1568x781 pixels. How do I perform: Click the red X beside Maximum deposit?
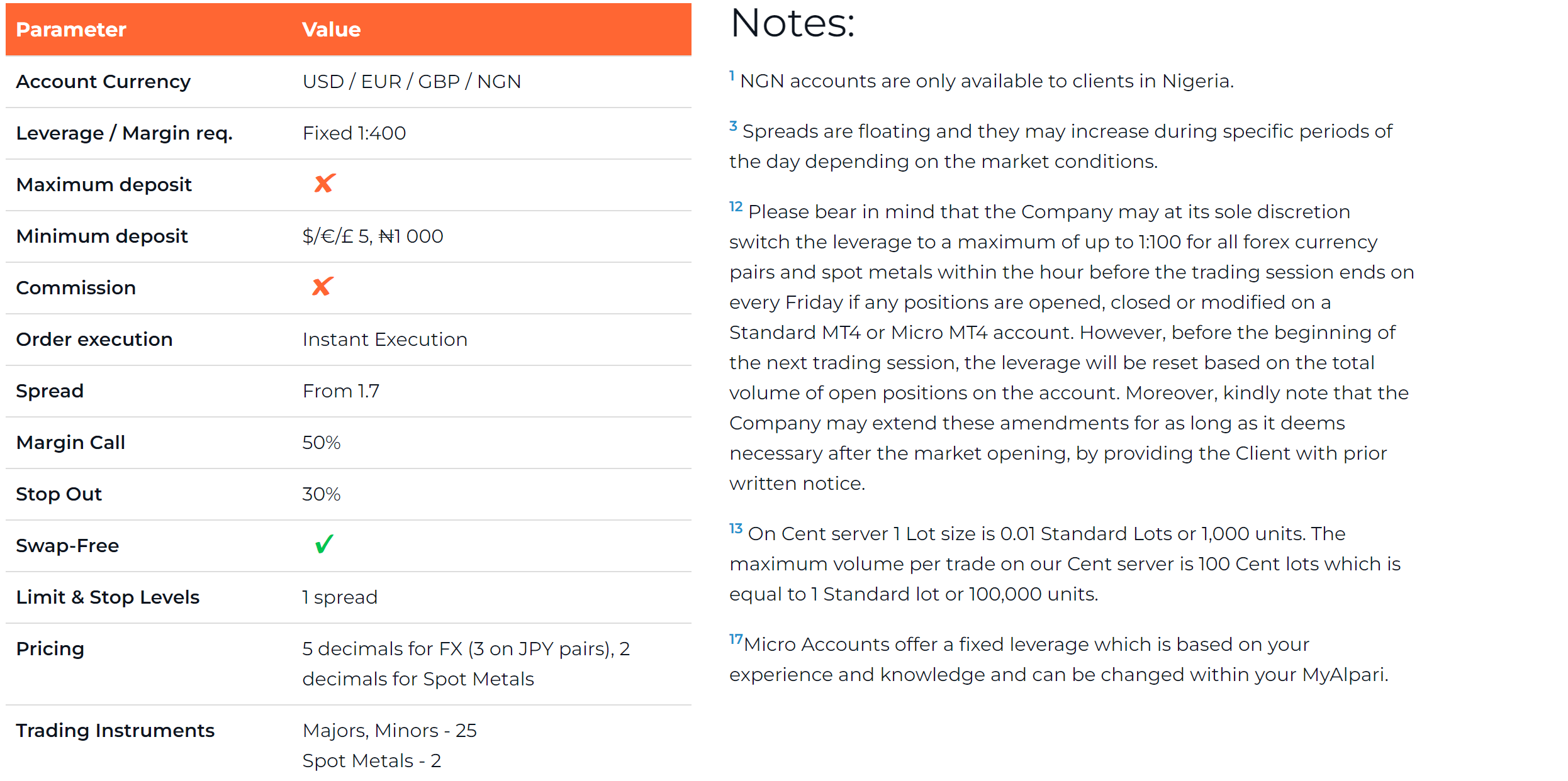coord(325,184)
